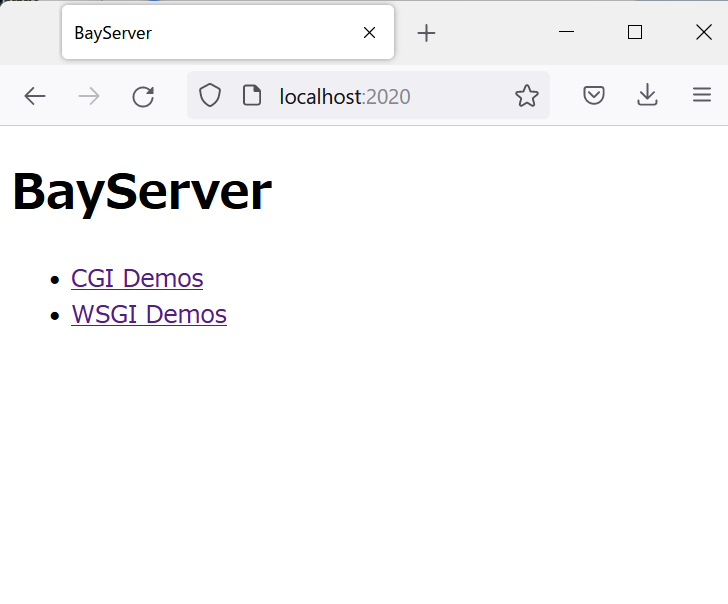Close the BayServer tab
The width and height of the screenshot is (728, 604).
coord(370,32)
